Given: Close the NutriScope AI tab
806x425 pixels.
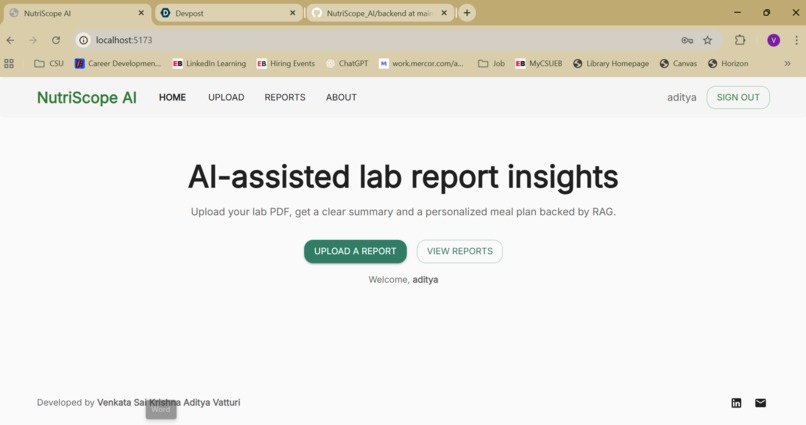Looking at the screenshot, I should point(141,13).
